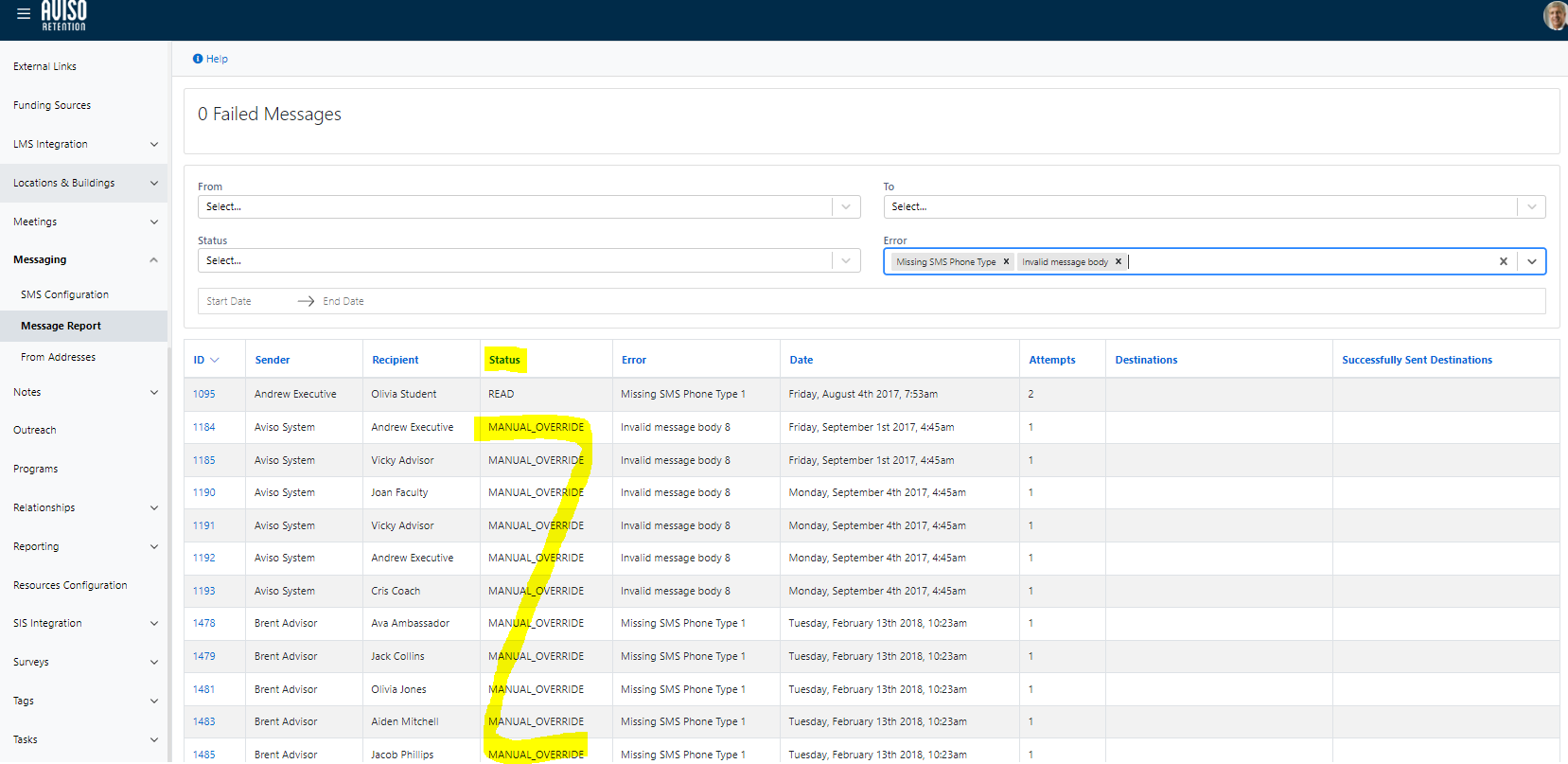
Task: Remove the Missing SMS Phone Type filter tag
Action: coord(1006,262)
